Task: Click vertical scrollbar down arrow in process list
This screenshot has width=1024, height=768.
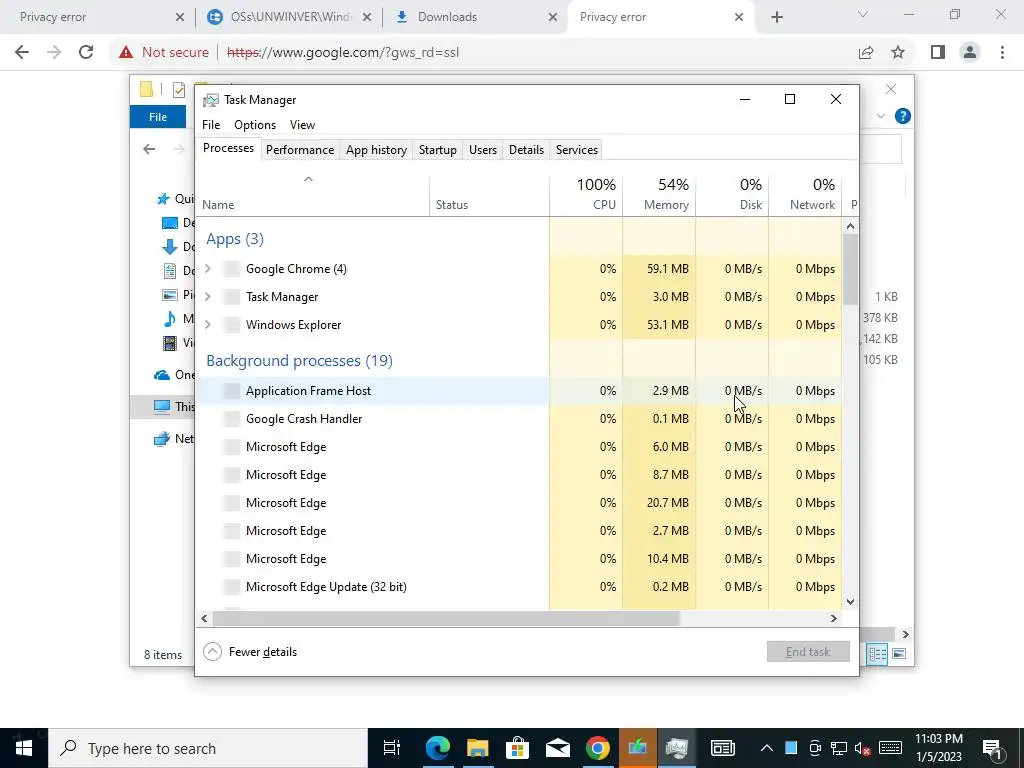Action: [850, 602]
